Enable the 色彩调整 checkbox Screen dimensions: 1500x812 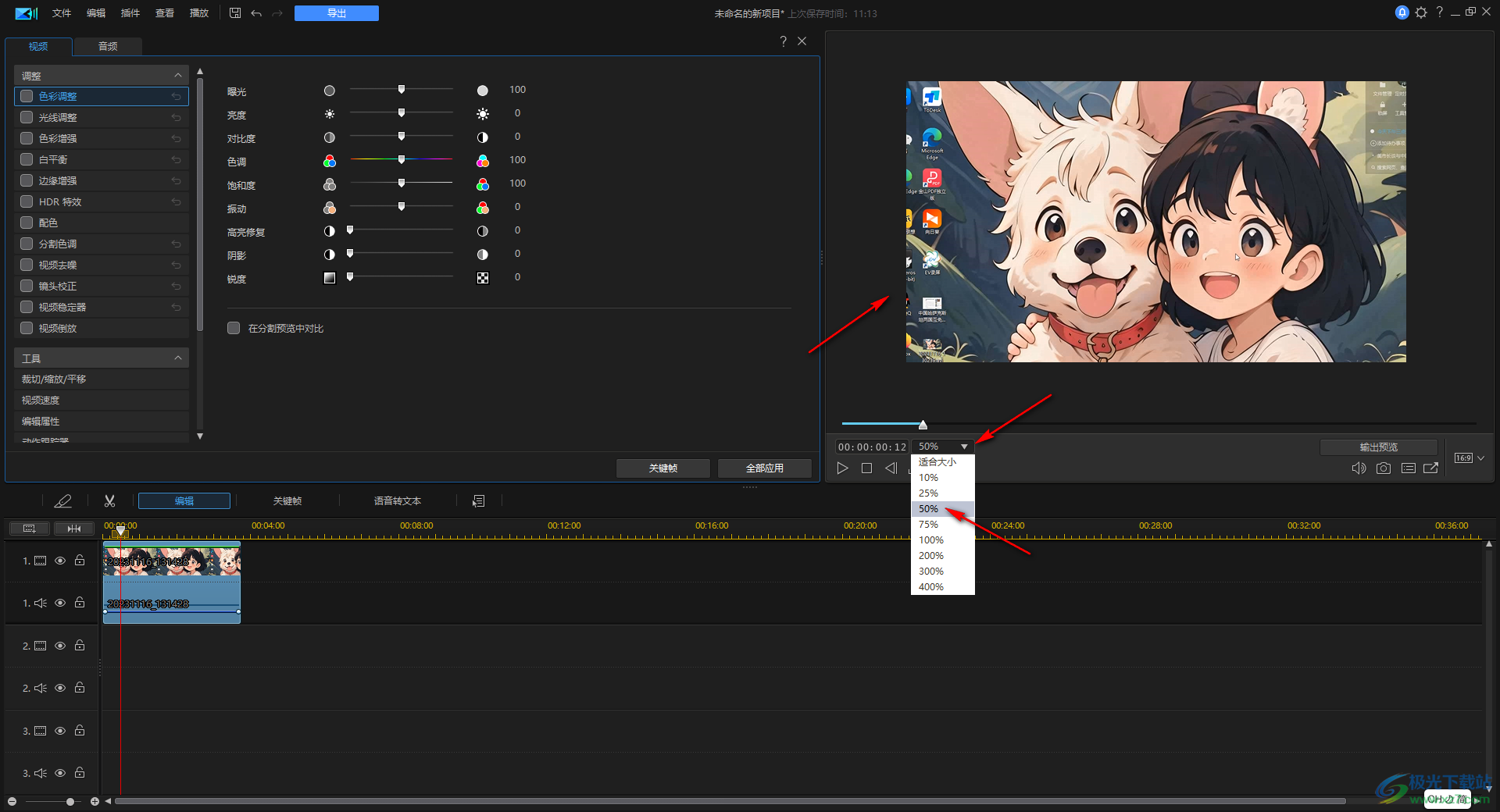pos(27,96)
